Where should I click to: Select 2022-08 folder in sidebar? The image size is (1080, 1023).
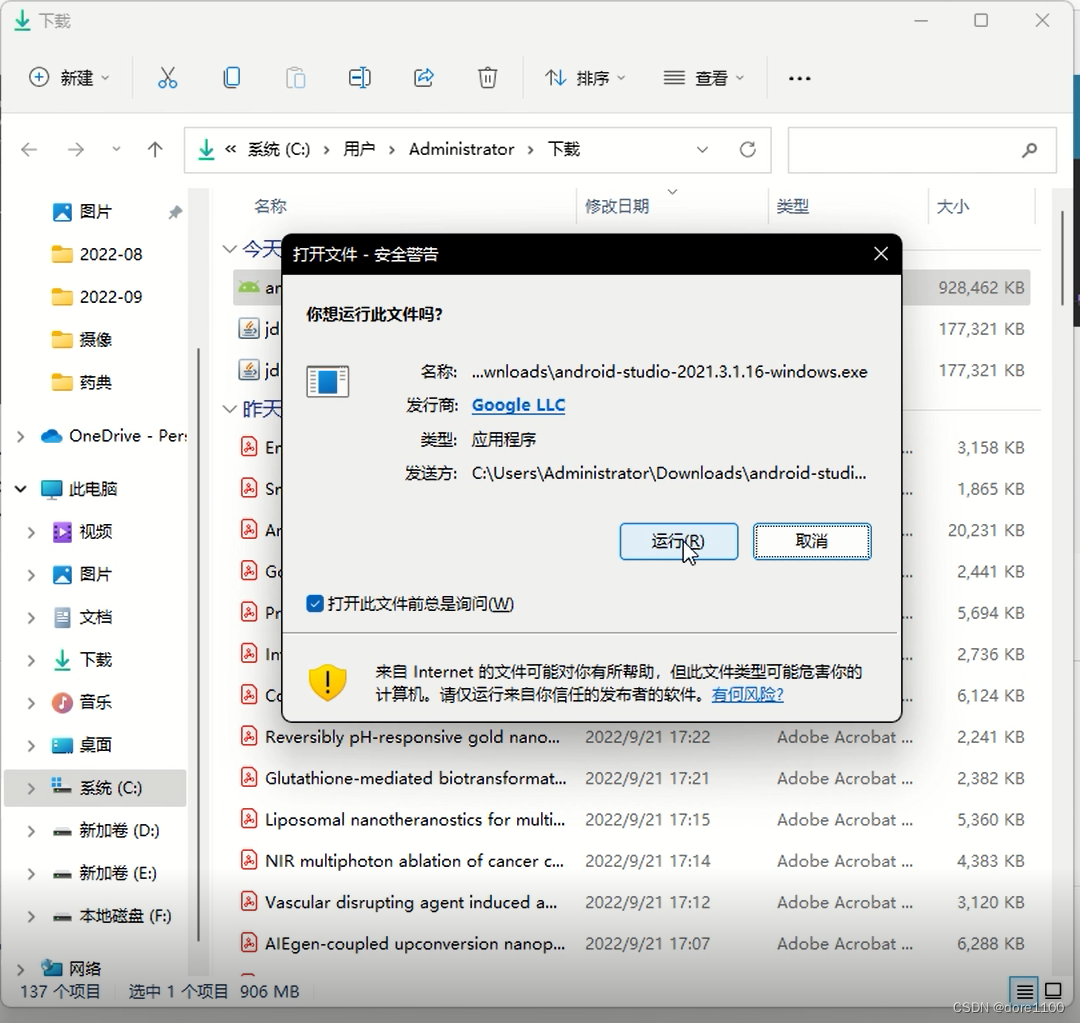point(96,254)
